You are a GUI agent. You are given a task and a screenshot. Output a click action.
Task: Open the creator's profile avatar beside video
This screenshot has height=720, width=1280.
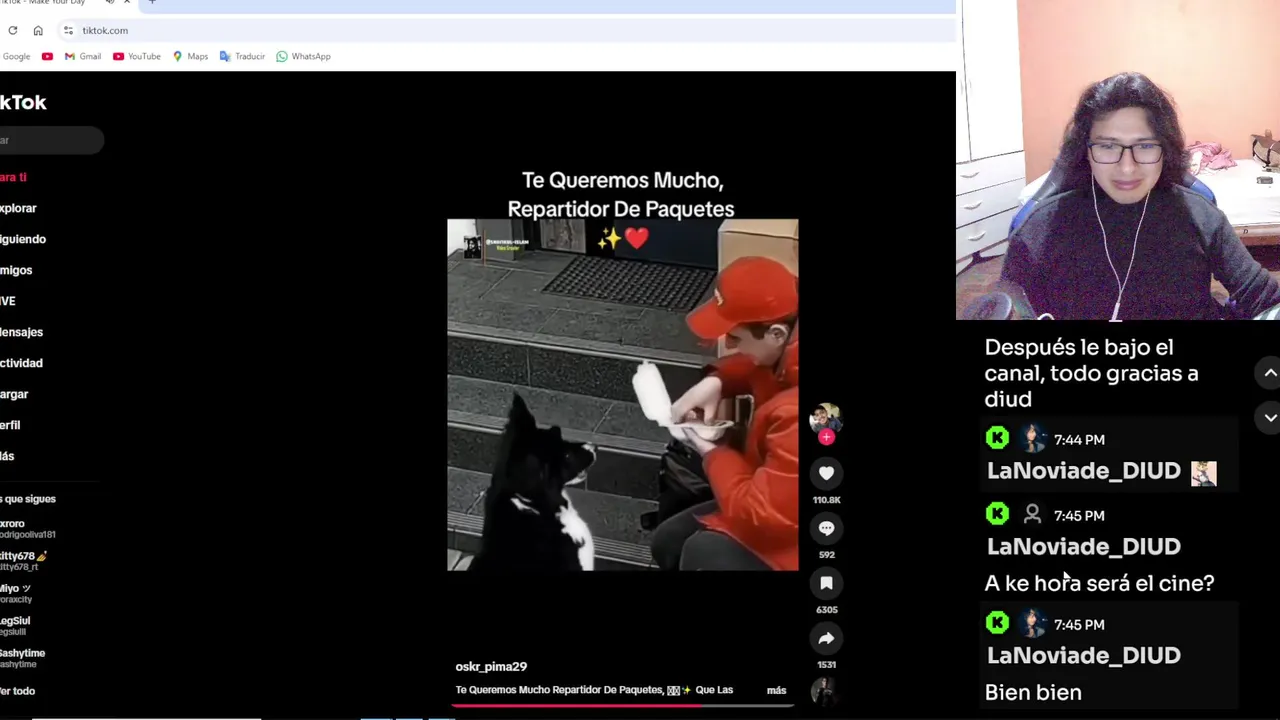pos(825,418)
